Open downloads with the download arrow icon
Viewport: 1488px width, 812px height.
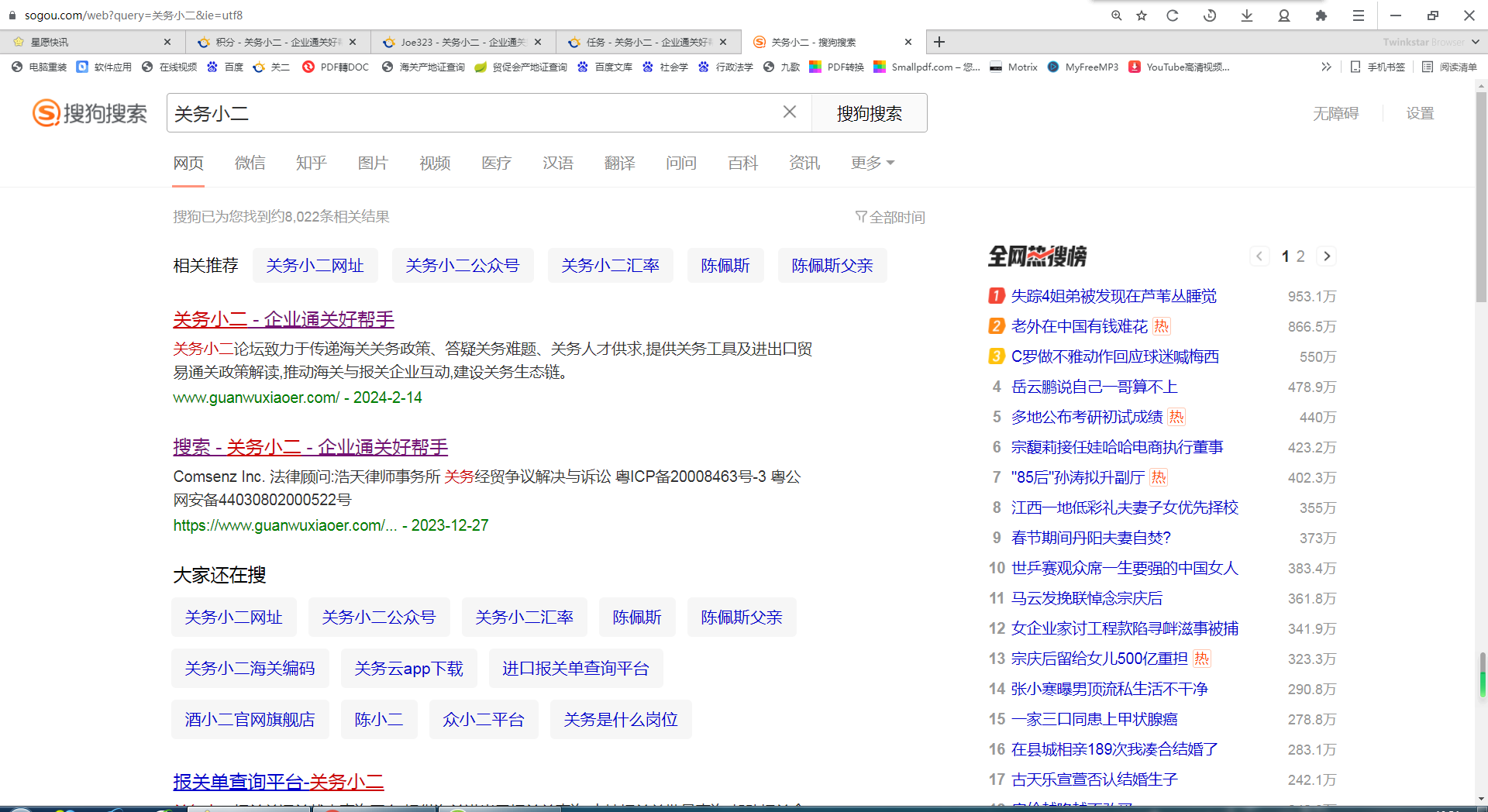click(x=1247, y=15)
